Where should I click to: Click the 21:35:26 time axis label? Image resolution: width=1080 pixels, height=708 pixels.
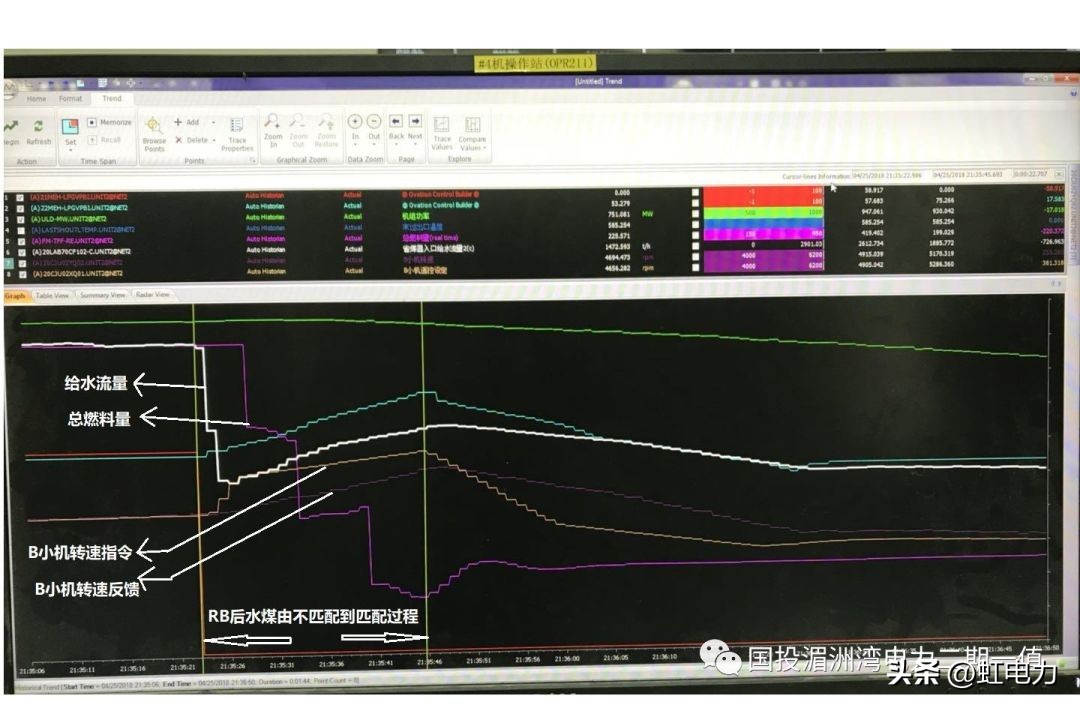[232, 667]
